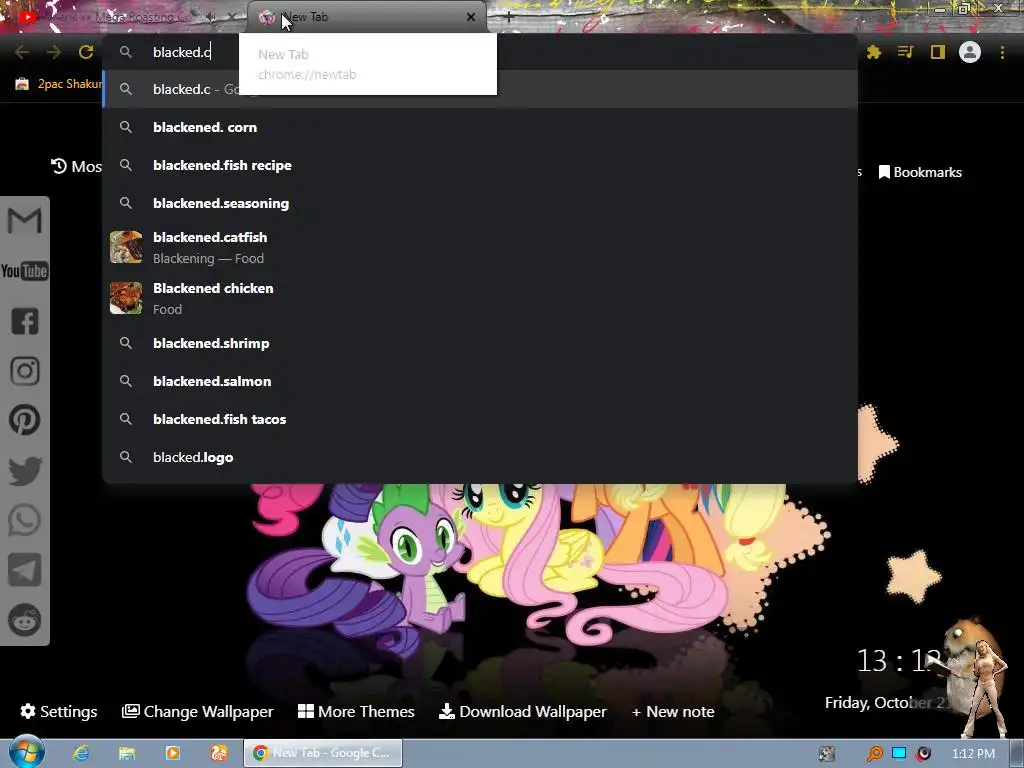Click the Blackened chicken thumbnail image
This screenshot has width=1024, height=768.
point(126,298)
